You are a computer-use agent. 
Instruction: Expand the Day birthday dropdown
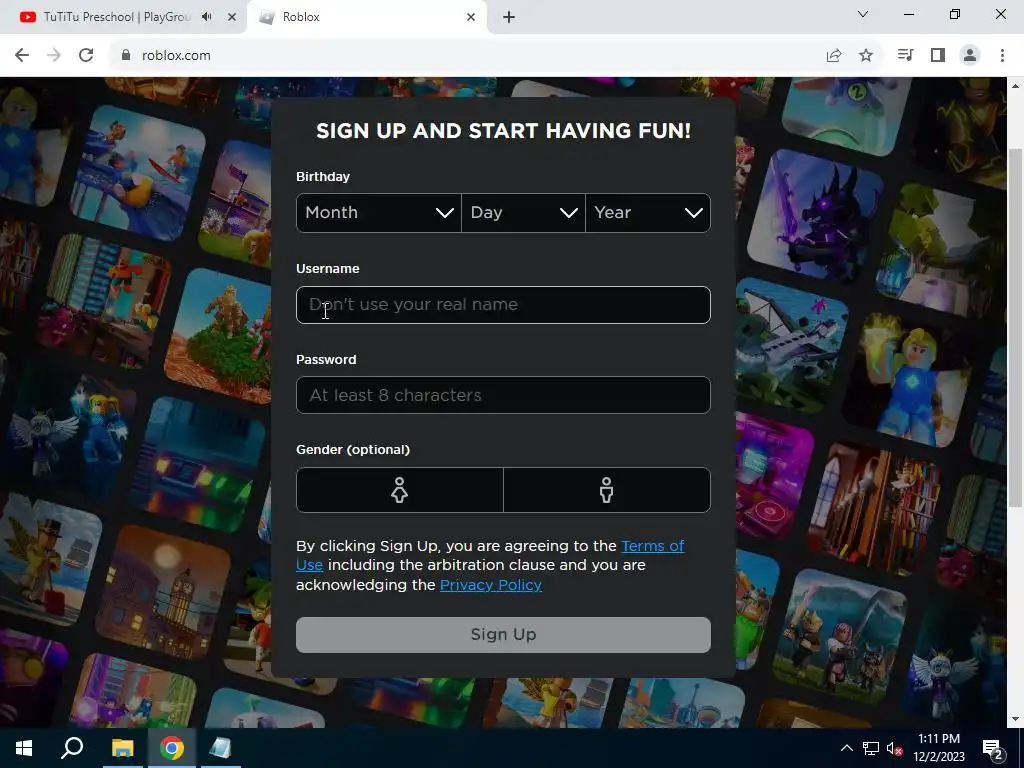tap(523, 213)
